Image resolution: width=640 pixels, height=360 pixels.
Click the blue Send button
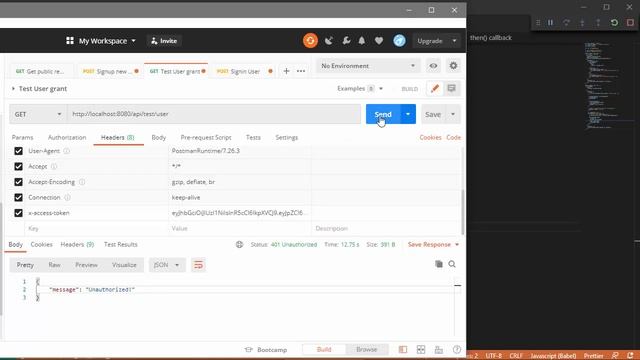[x=383, y=114]
